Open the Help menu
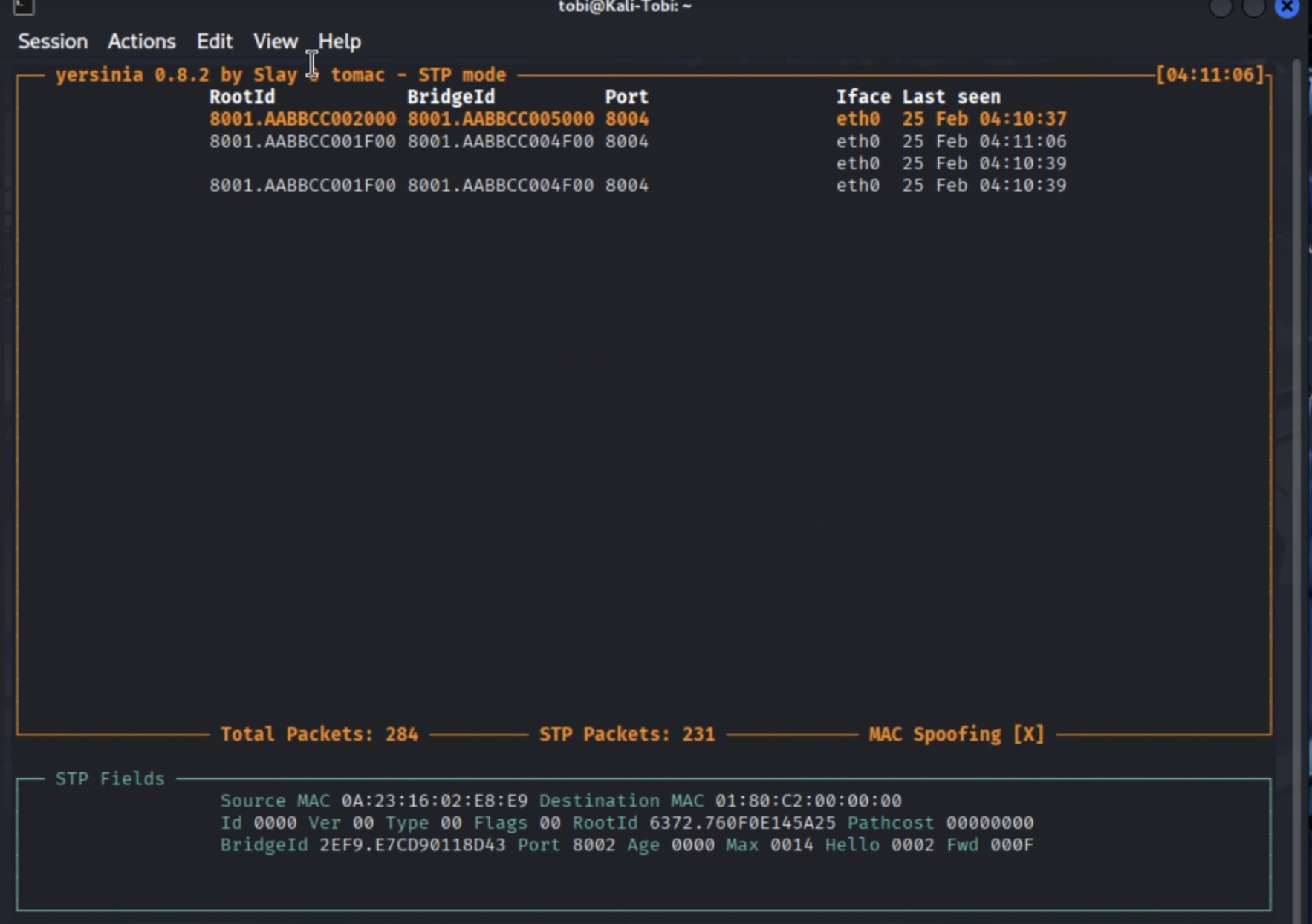This screenshot has width=1312, height=924. (x=340, y=42)
